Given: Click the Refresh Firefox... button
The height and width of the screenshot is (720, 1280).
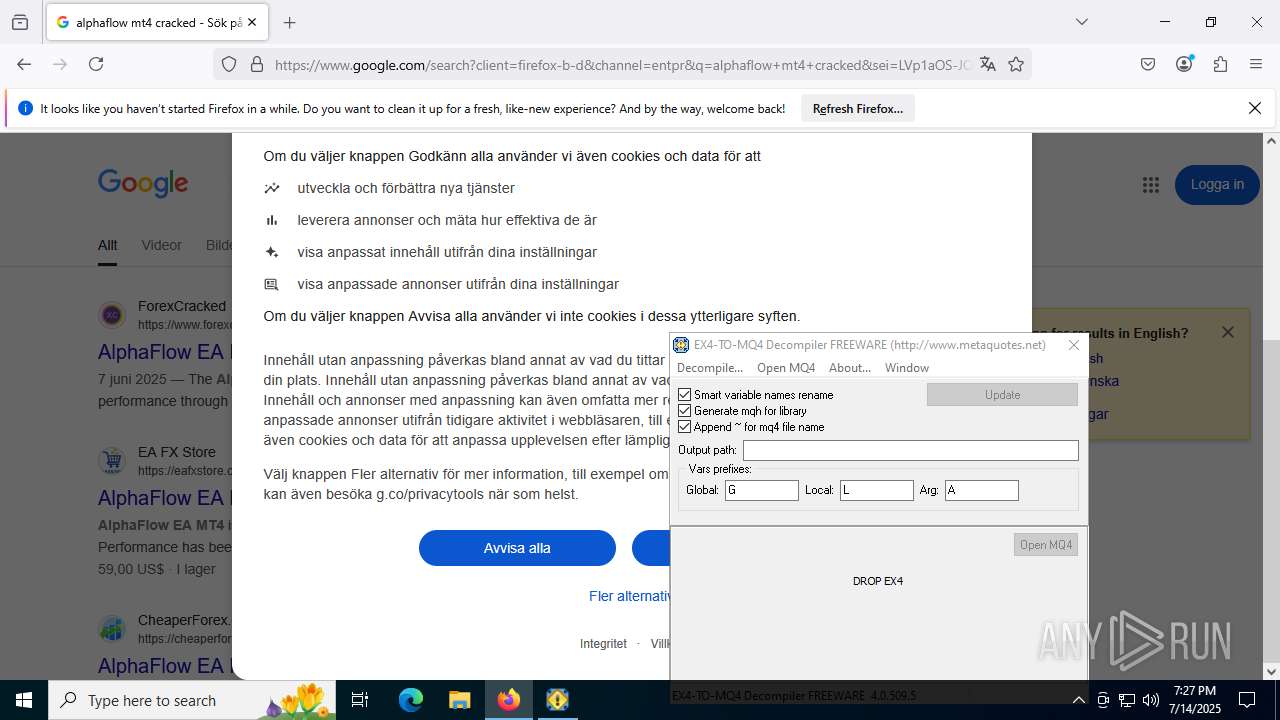Looking at the screenshot, I should coord(858,108).
